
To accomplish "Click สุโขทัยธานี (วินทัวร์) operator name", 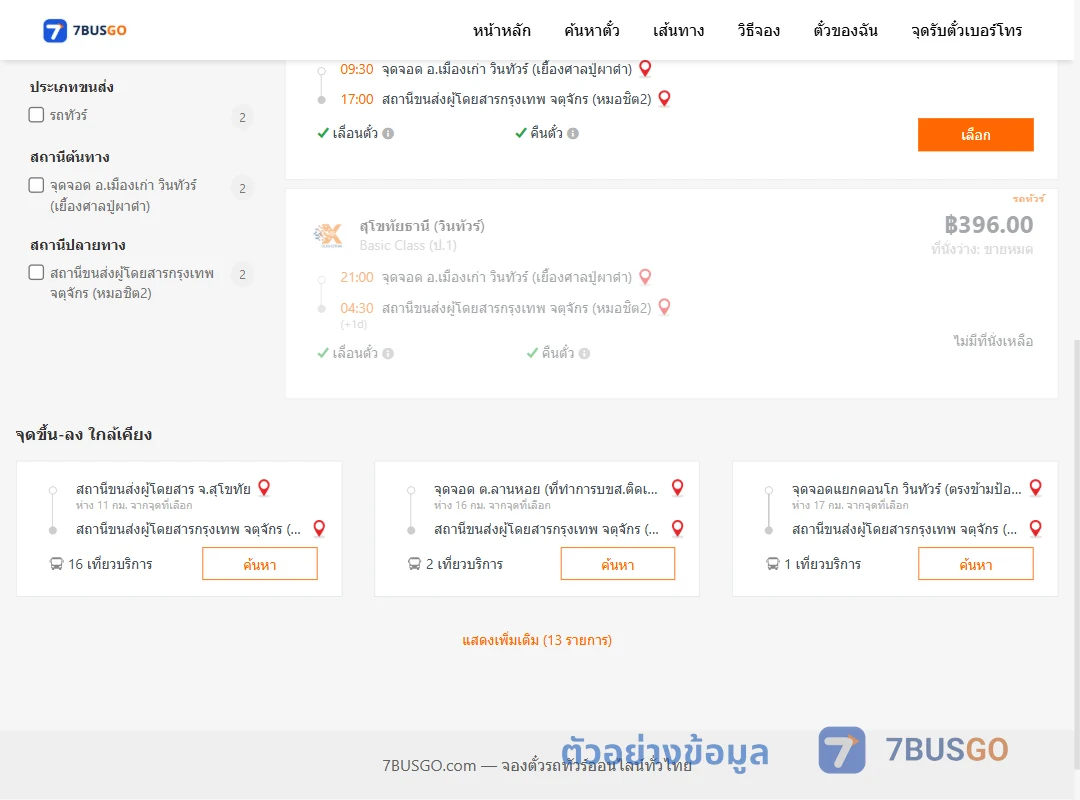I will pos(422,226).
